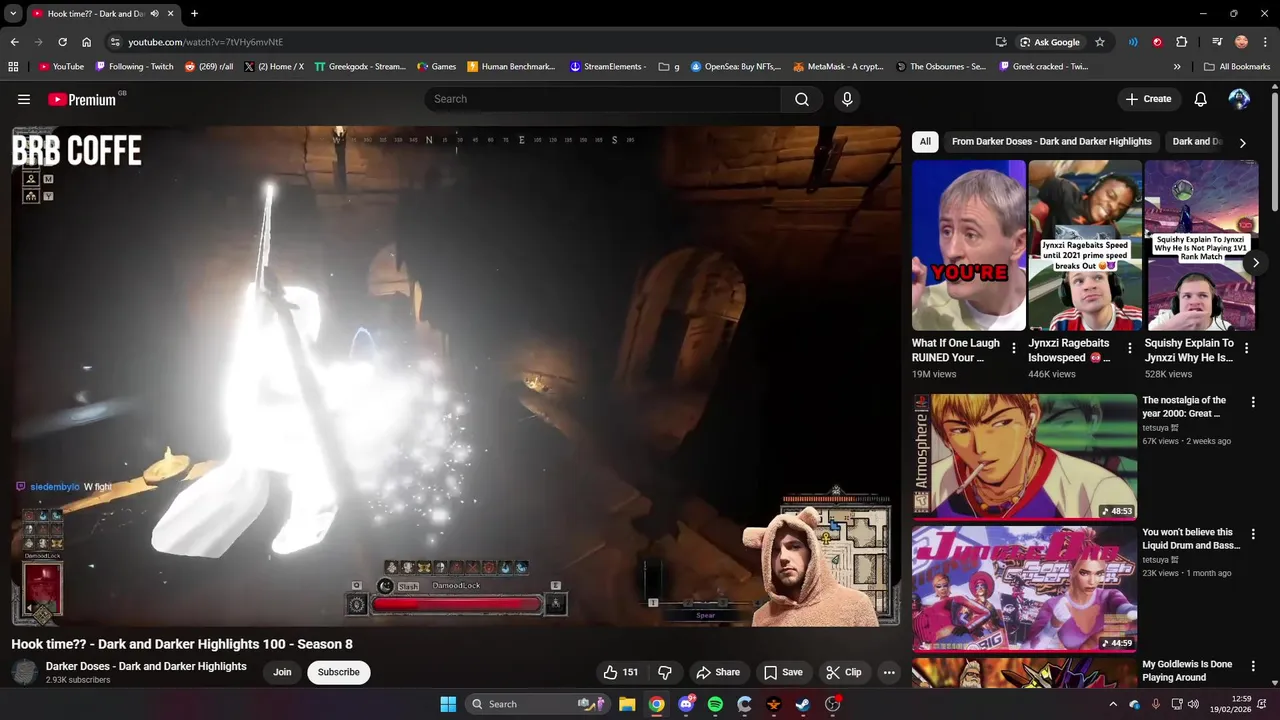Image resolution: width=1280 pixels, height=720 pixels.
Task: Open options for 'nostalgia of the year 2000'
Action: [x=1253, y=402]
